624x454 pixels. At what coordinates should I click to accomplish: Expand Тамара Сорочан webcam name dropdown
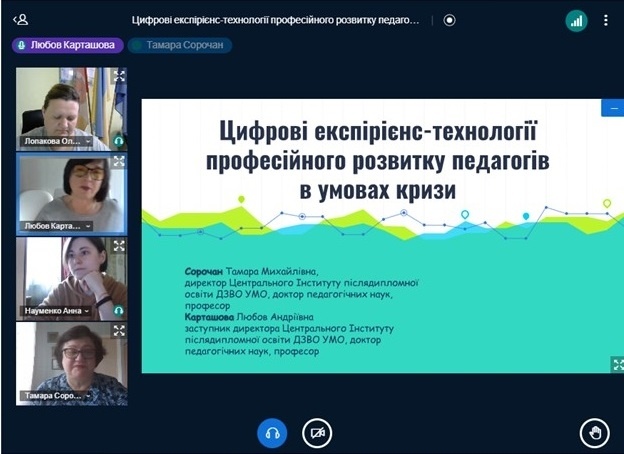pyautogui.click(x=87, y=396)
